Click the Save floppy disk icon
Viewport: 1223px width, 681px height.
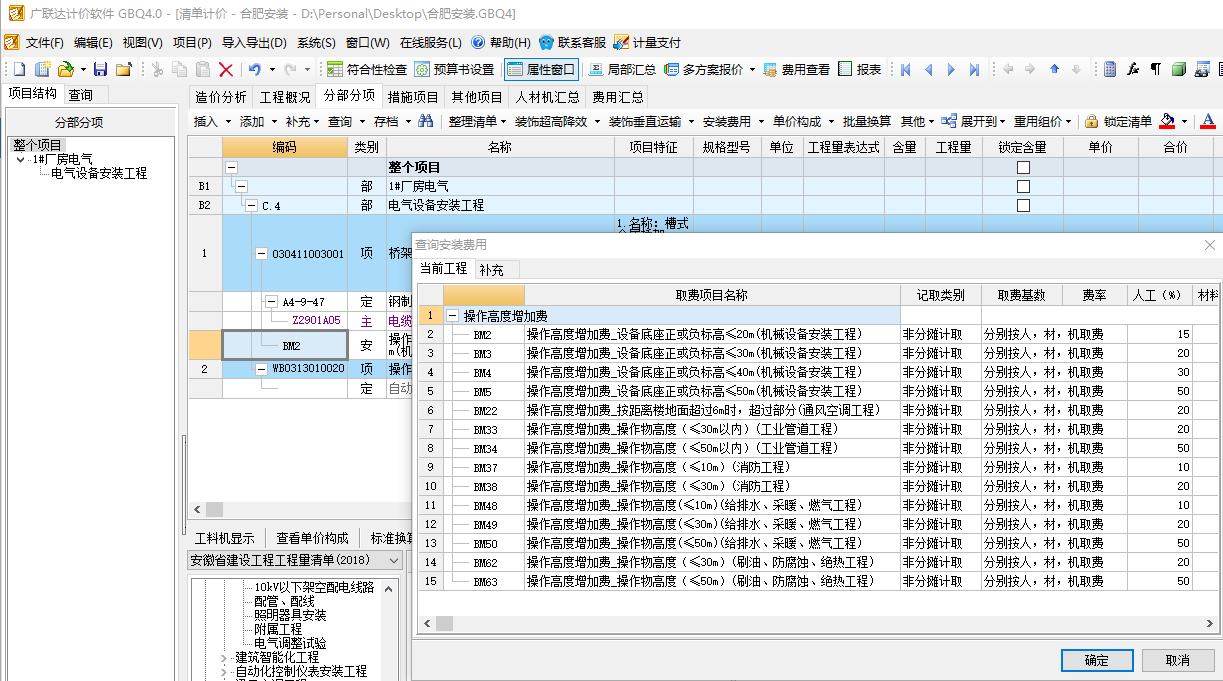tap(101, 69)
